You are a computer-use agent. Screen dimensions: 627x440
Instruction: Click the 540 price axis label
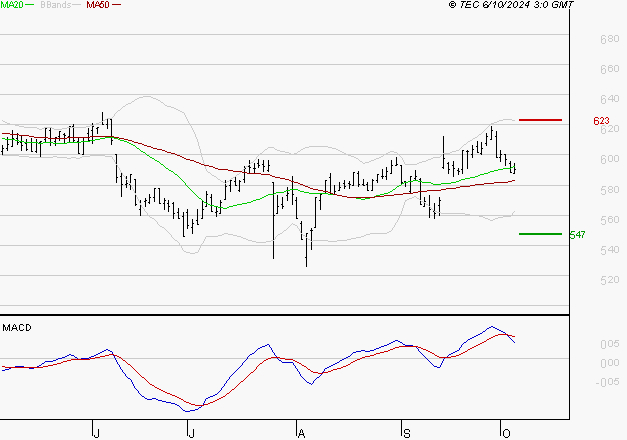[x=609, y=250]
